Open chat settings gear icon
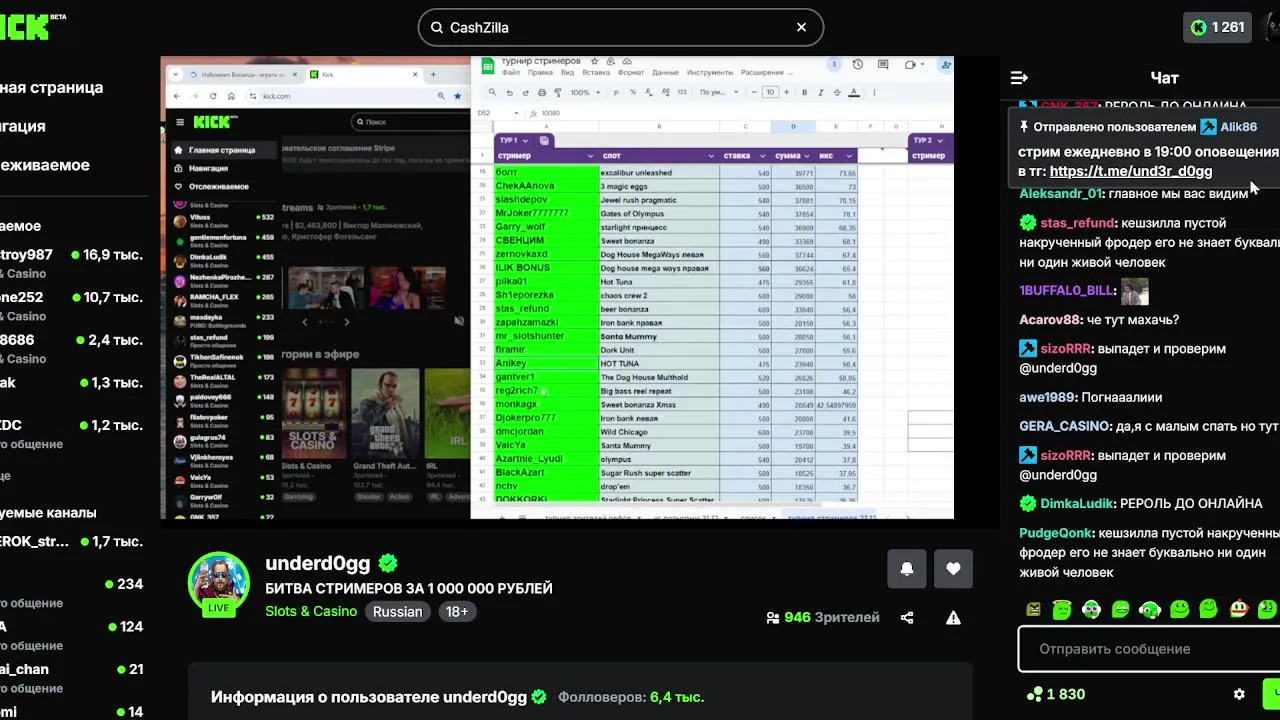Screen dimensions: 1280x720 (x=1239, y=694)
